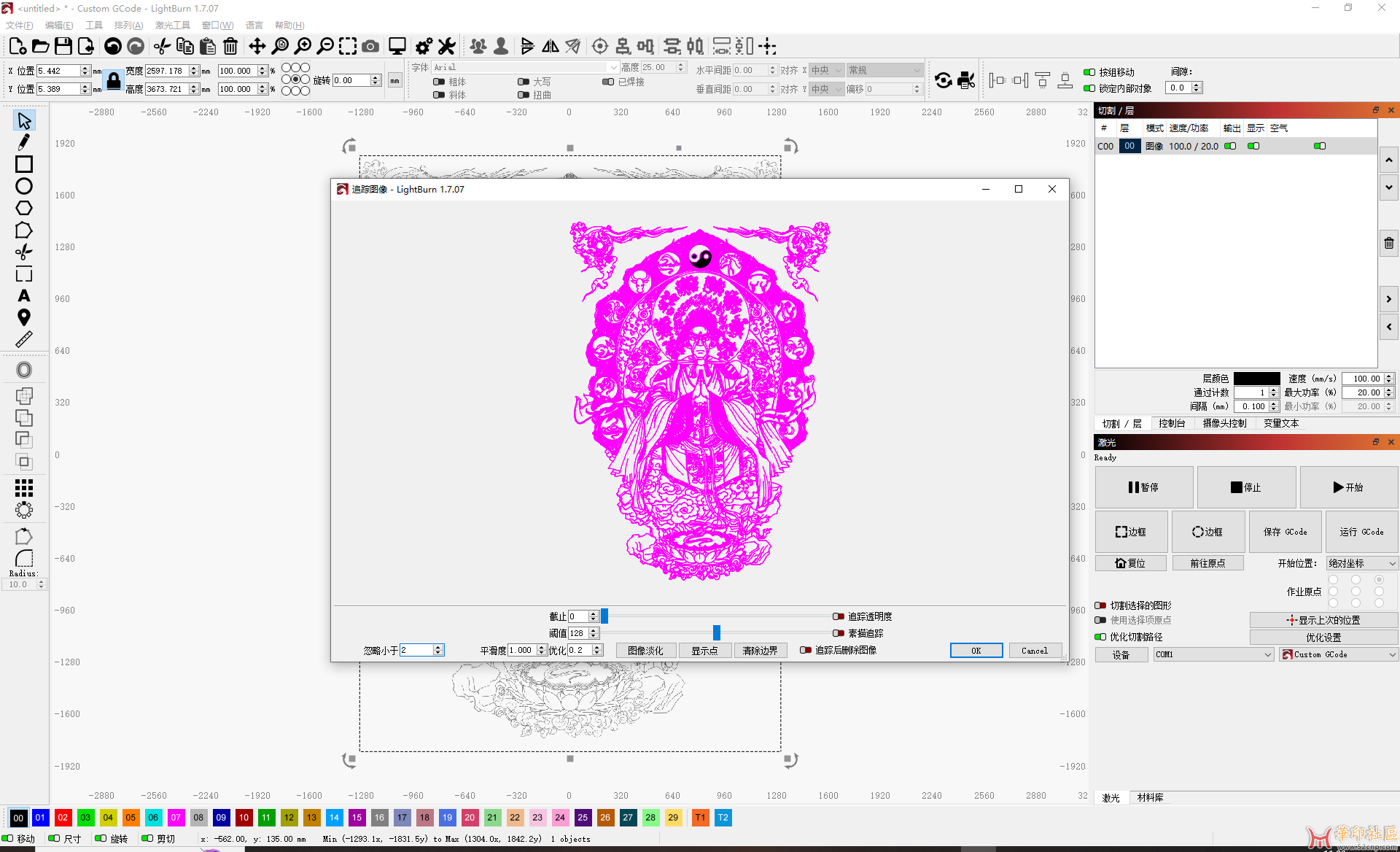Increase the Cutoff value stepper
1400x852 pixels.
(594, 613)
